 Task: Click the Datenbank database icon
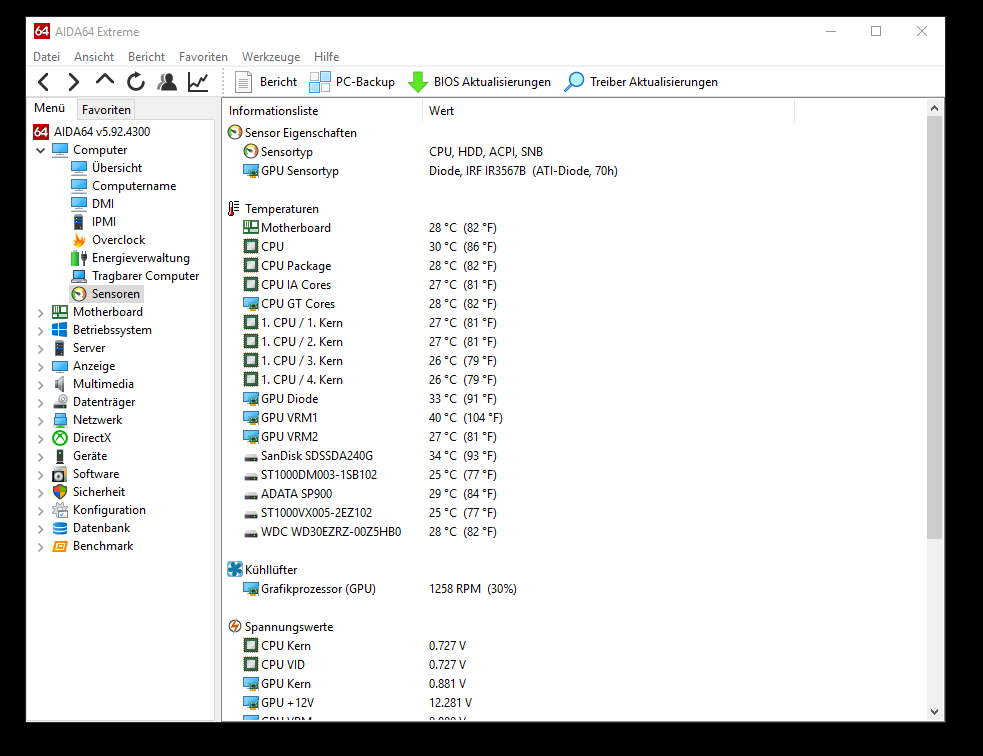(x=60, y=528)
